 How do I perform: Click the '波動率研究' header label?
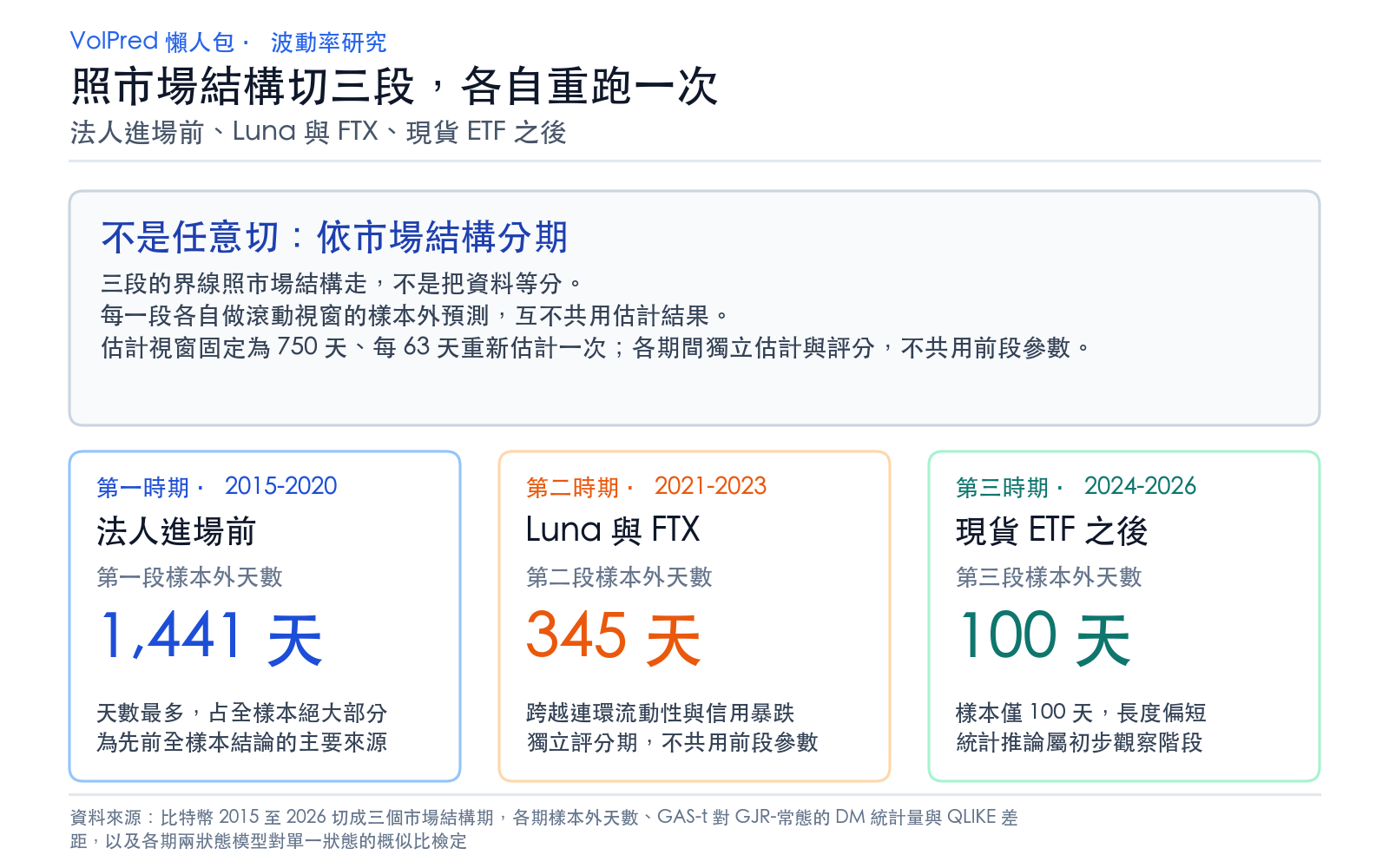point(329,42)
